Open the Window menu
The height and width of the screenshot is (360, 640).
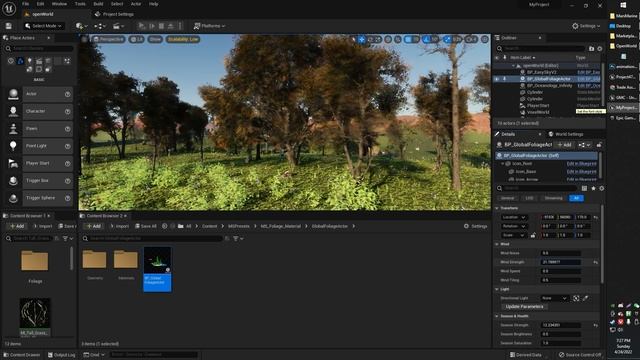(59, 4)
